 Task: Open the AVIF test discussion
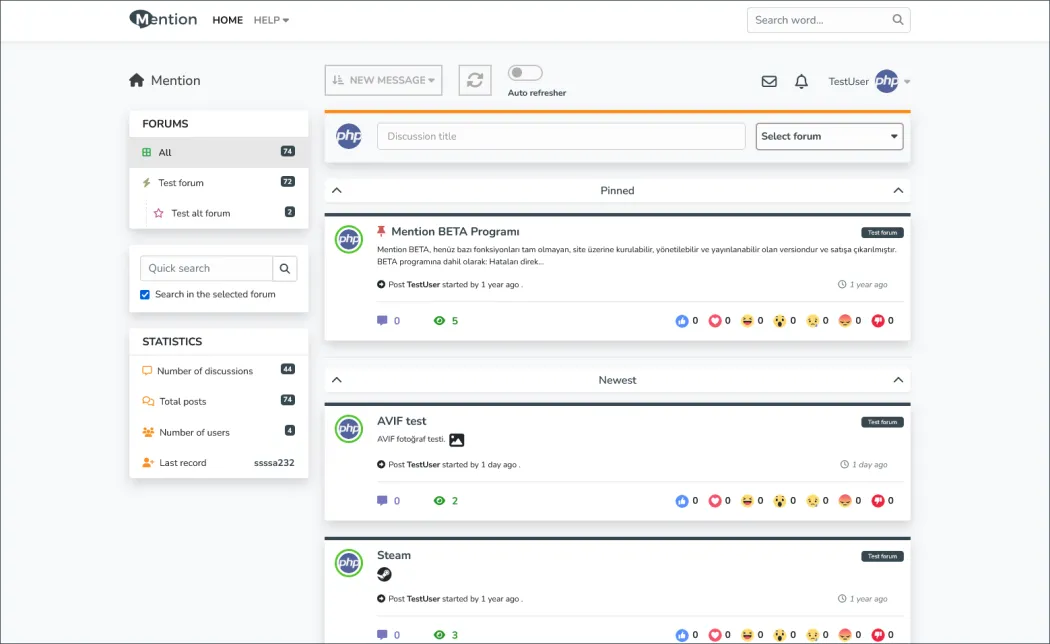click(x=402, y=421)
